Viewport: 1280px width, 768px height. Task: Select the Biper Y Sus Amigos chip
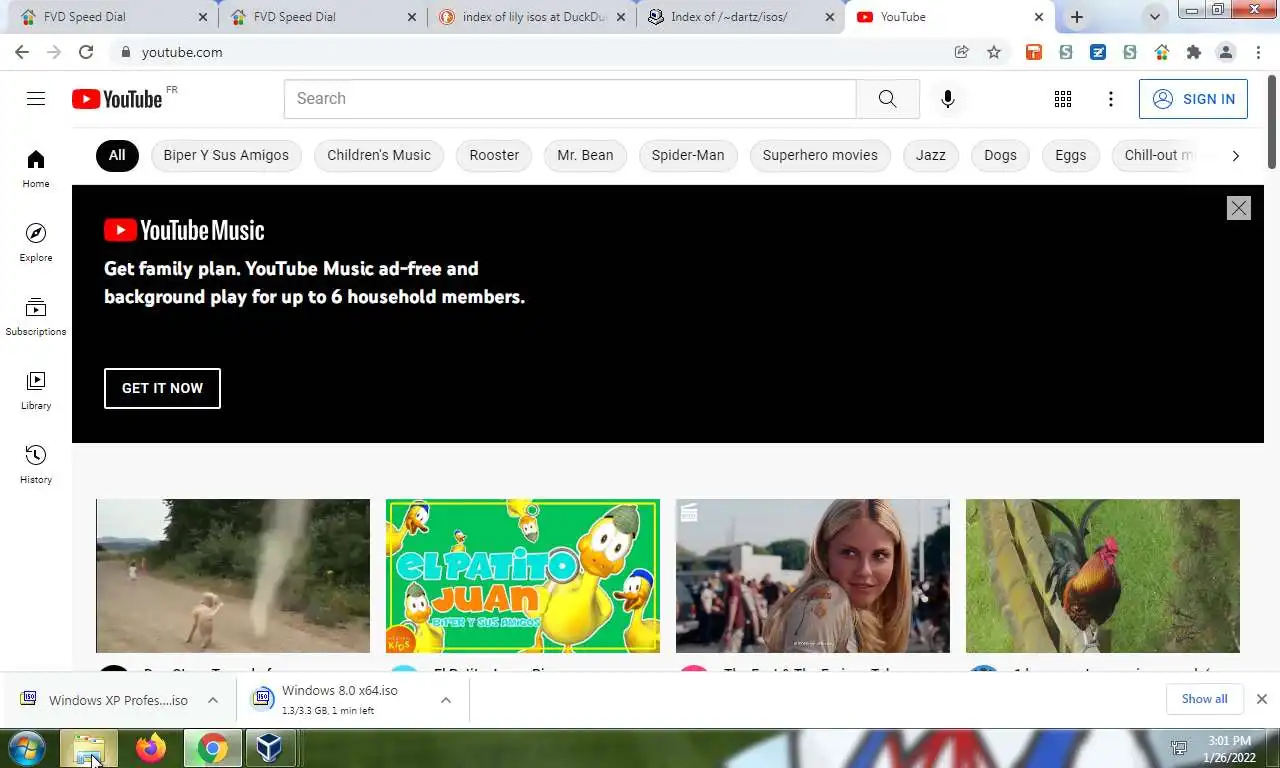[x=226, y=155]
